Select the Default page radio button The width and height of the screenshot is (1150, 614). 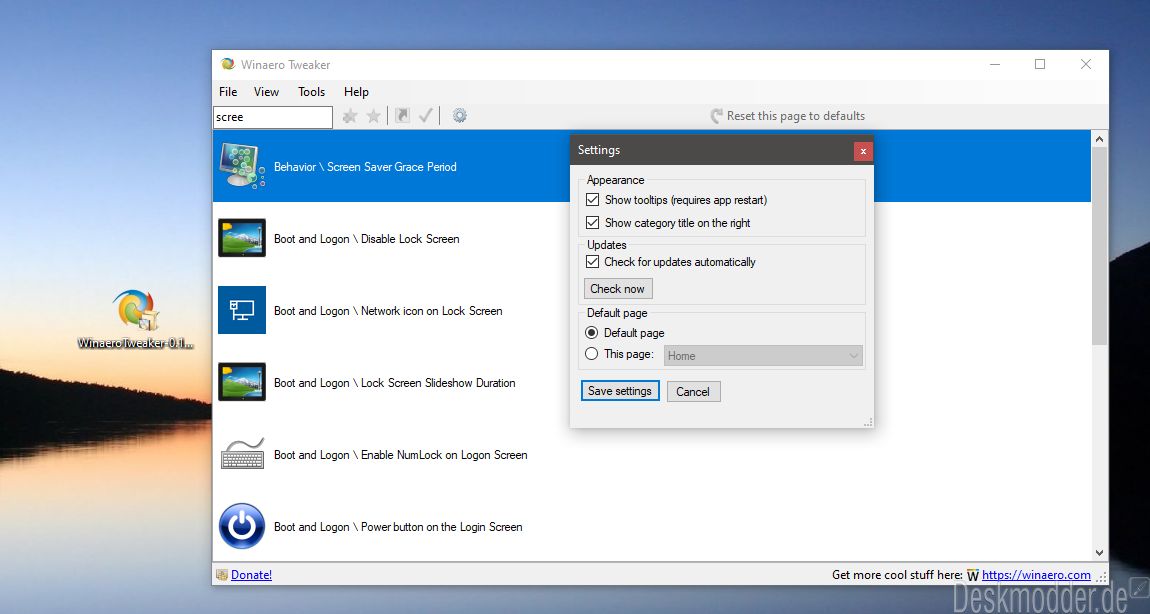coord(592,332)
